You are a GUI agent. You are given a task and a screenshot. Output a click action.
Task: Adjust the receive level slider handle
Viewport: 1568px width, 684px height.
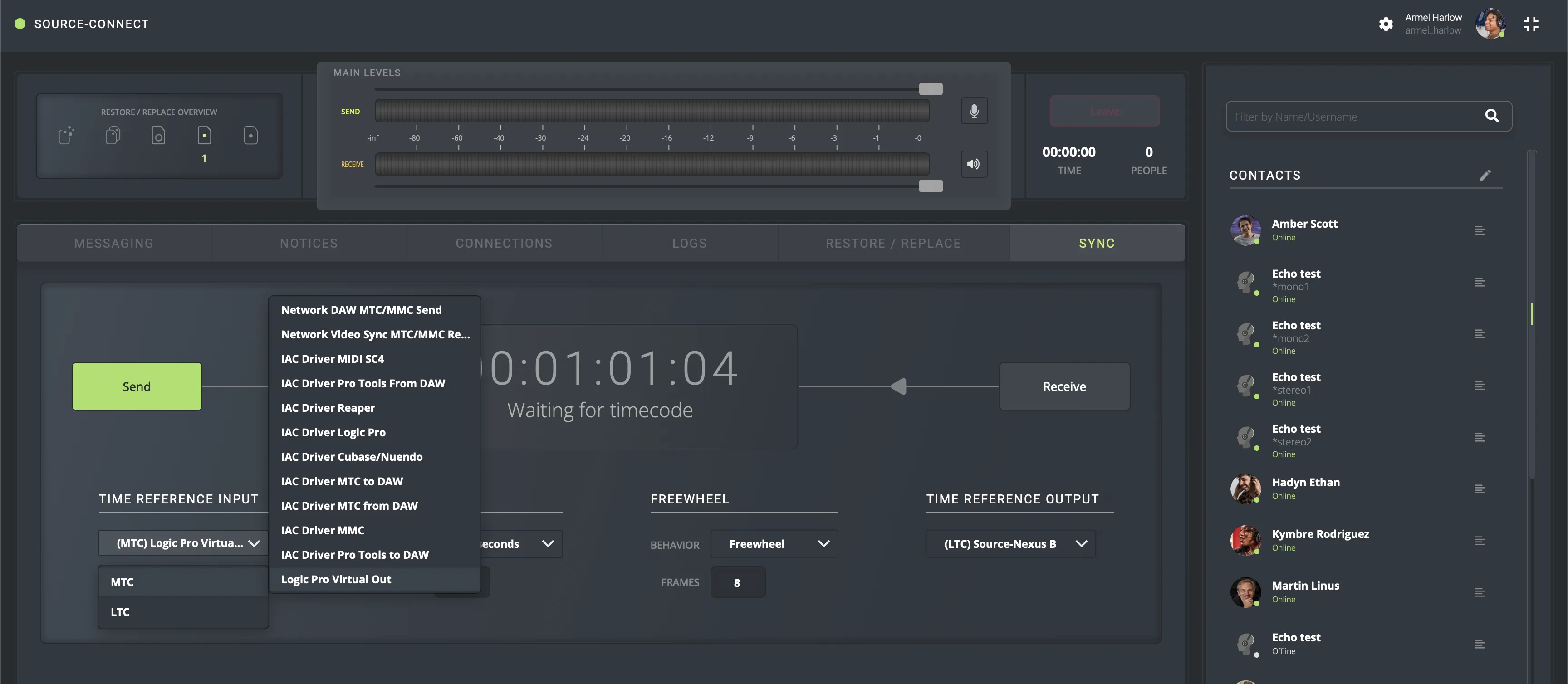tap(931, 186)
